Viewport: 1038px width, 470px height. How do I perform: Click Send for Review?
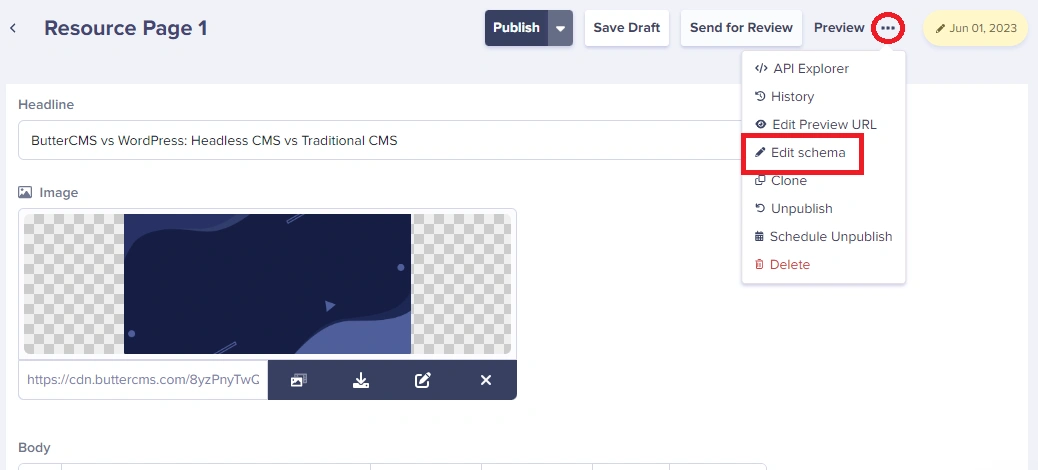tap(741, 28)
